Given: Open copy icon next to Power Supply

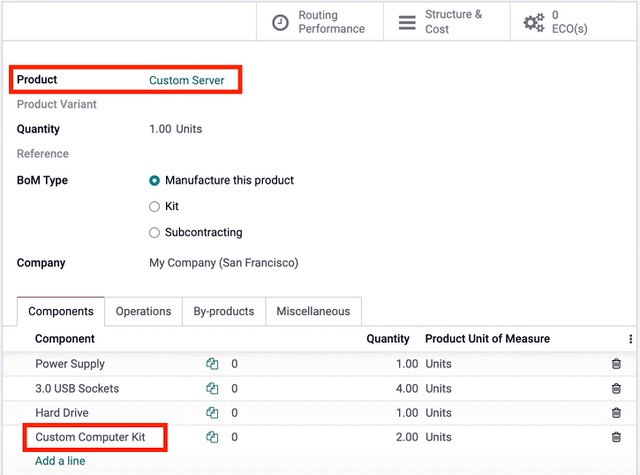Looking at the screenshot, I should (212, 364).
